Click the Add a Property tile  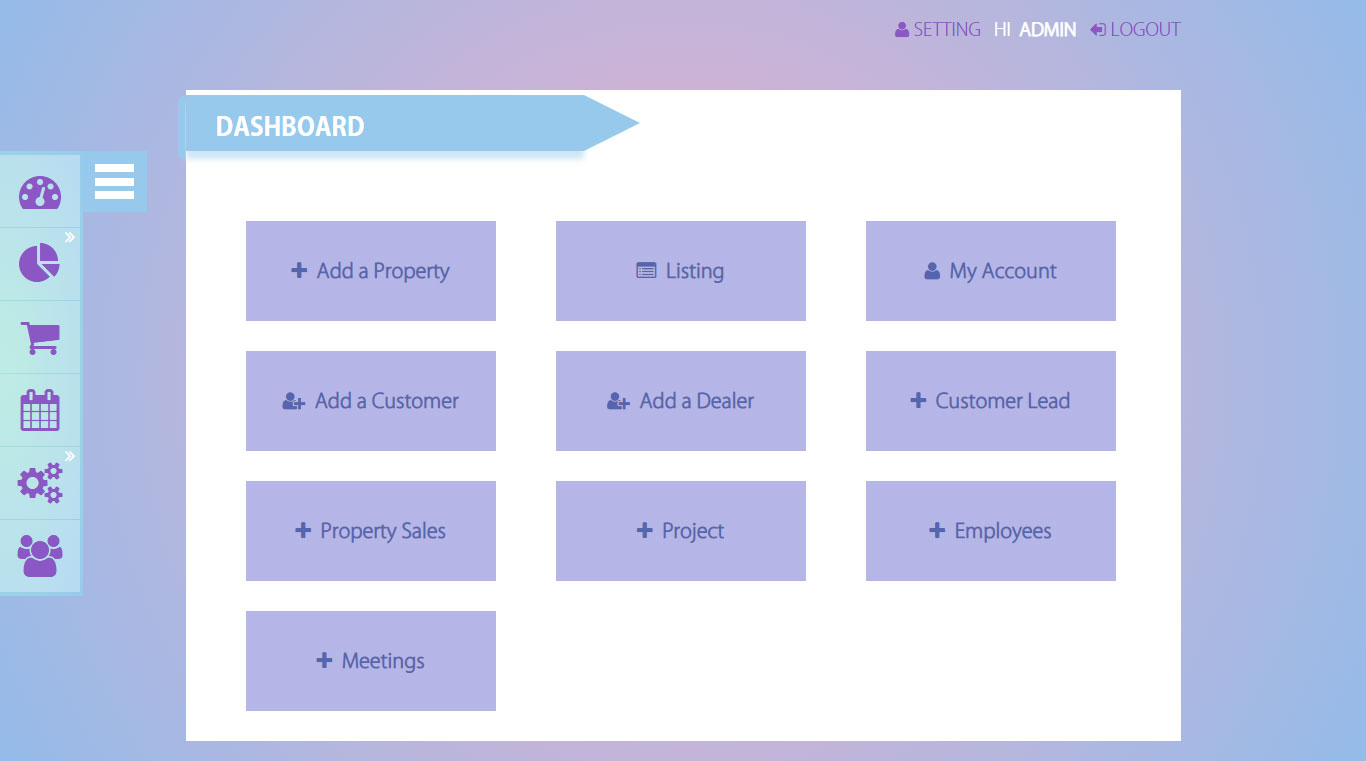tap(371, 271)
